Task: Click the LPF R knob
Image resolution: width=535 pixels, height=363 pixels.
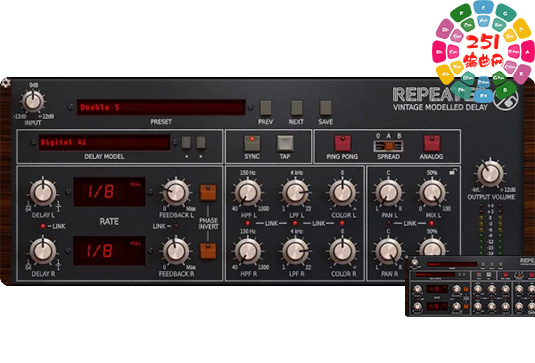Action: pyautogui.click(x=295, y=251)
